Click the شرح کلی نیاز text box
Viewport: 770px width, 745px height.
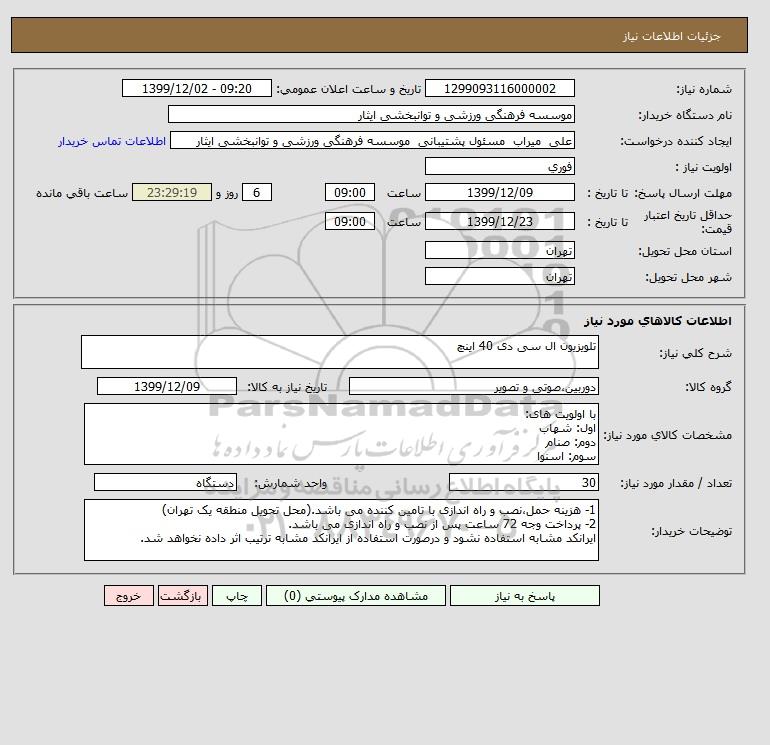point(340,352)
